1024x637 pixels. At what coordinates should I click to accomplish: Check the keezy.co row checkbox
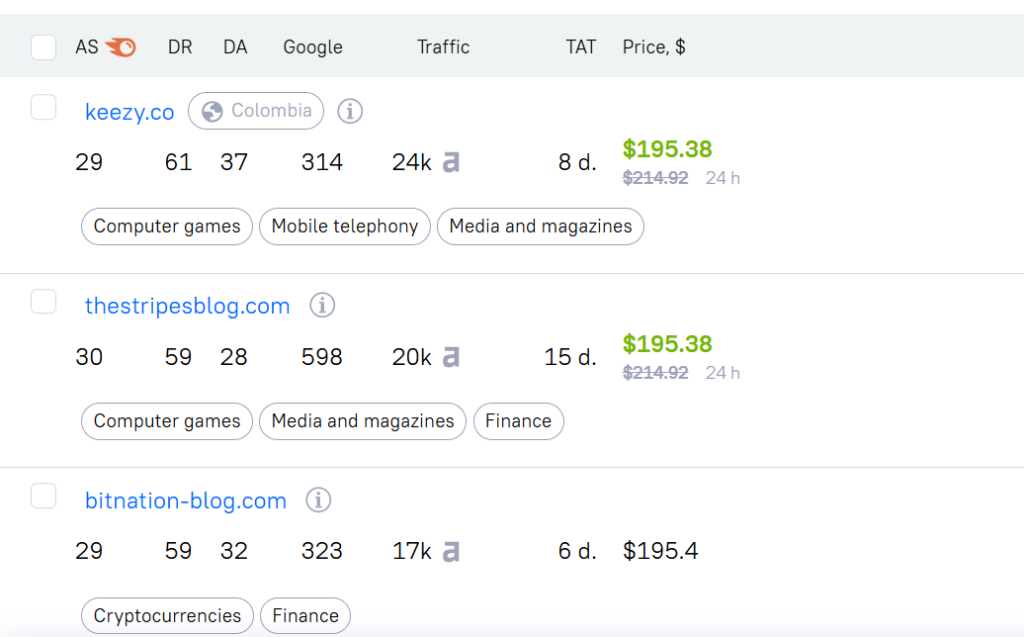(x=43, y=107)
